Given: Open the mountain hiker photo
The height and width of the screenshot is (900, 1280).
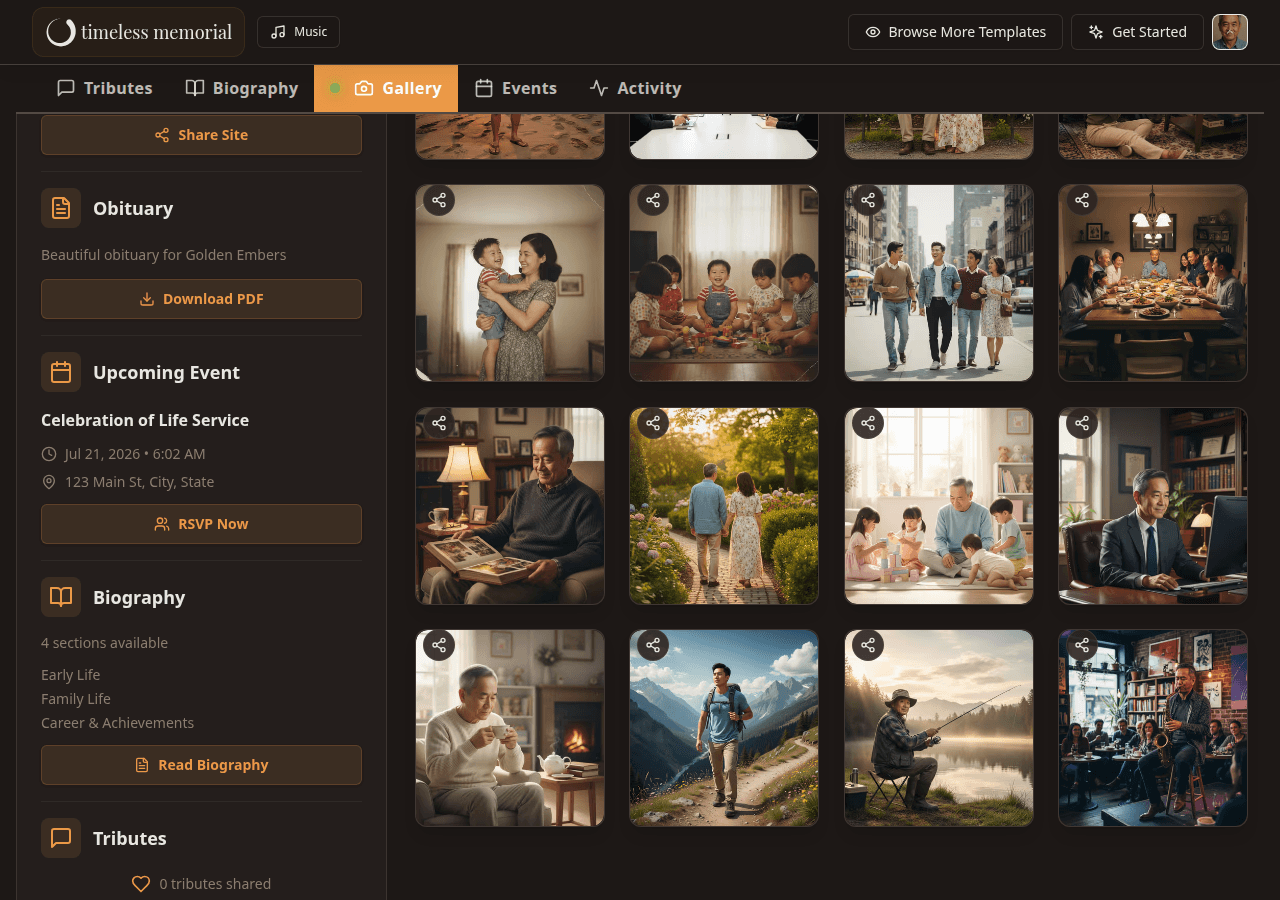Looking at the screenshot, I should coord(724,728).
